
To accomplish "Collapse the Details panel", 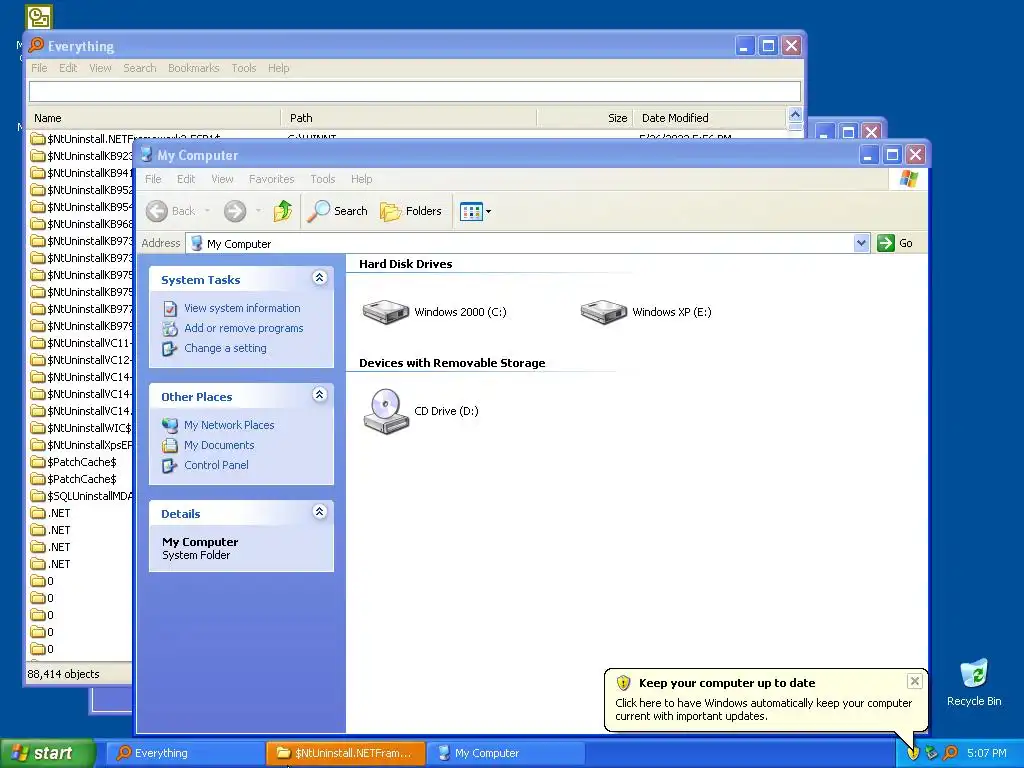I will tap(319, 512).
